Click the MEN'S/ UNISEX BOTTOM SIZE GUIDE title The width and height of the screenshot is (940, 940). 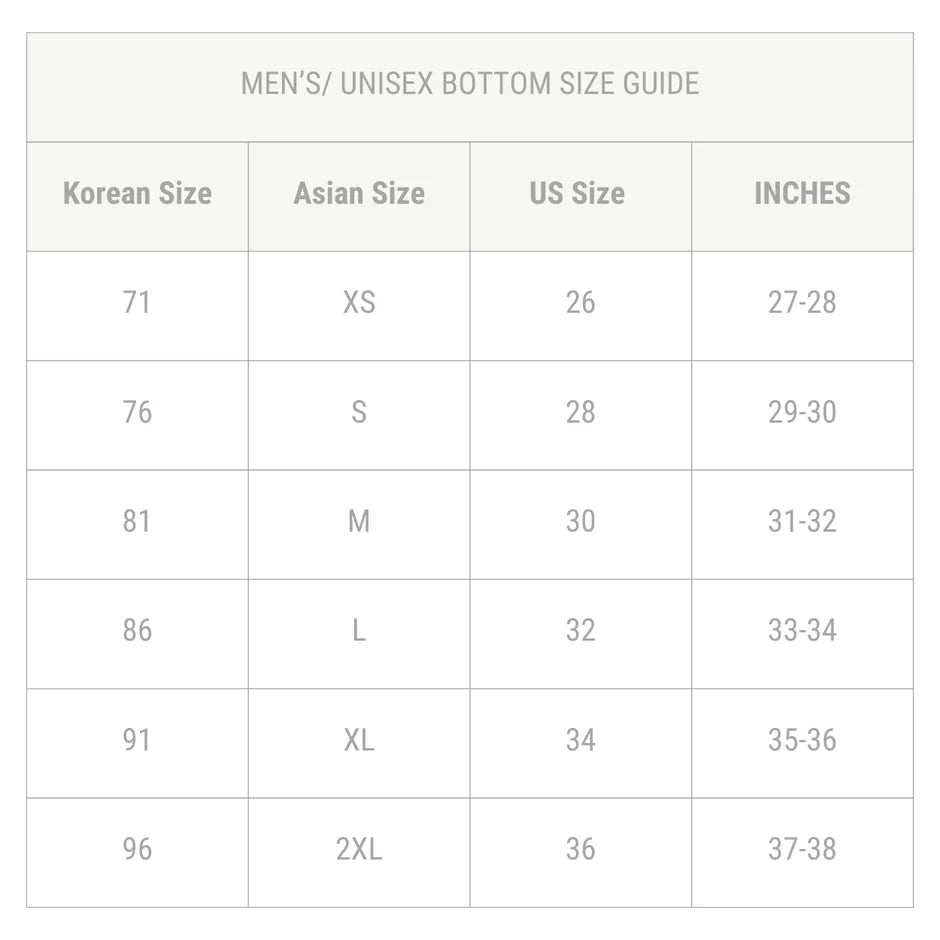click(x=470, y=83)
